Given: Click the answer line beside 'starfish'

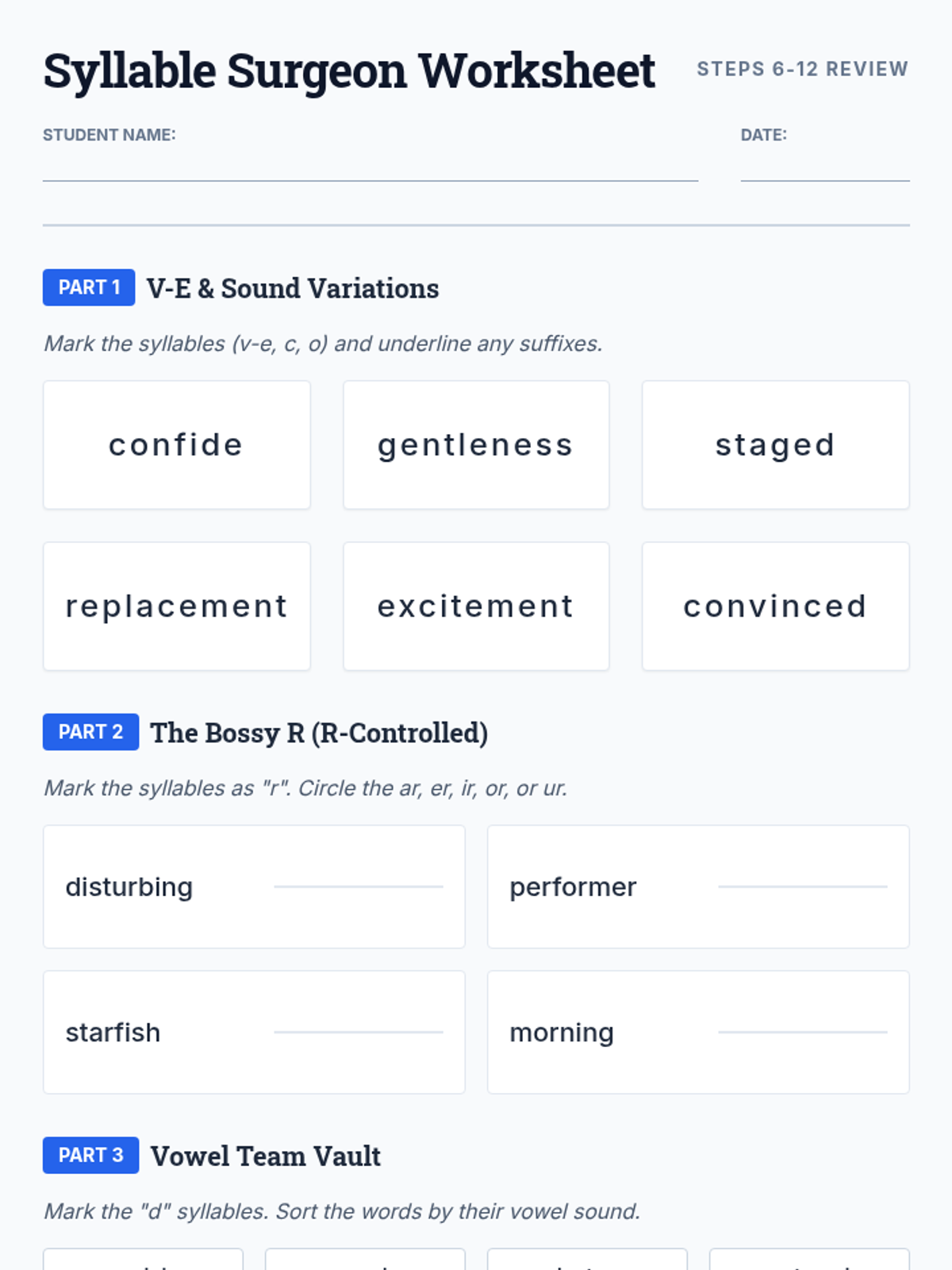Looking at the screenshot, I should tap(359, 1032).
